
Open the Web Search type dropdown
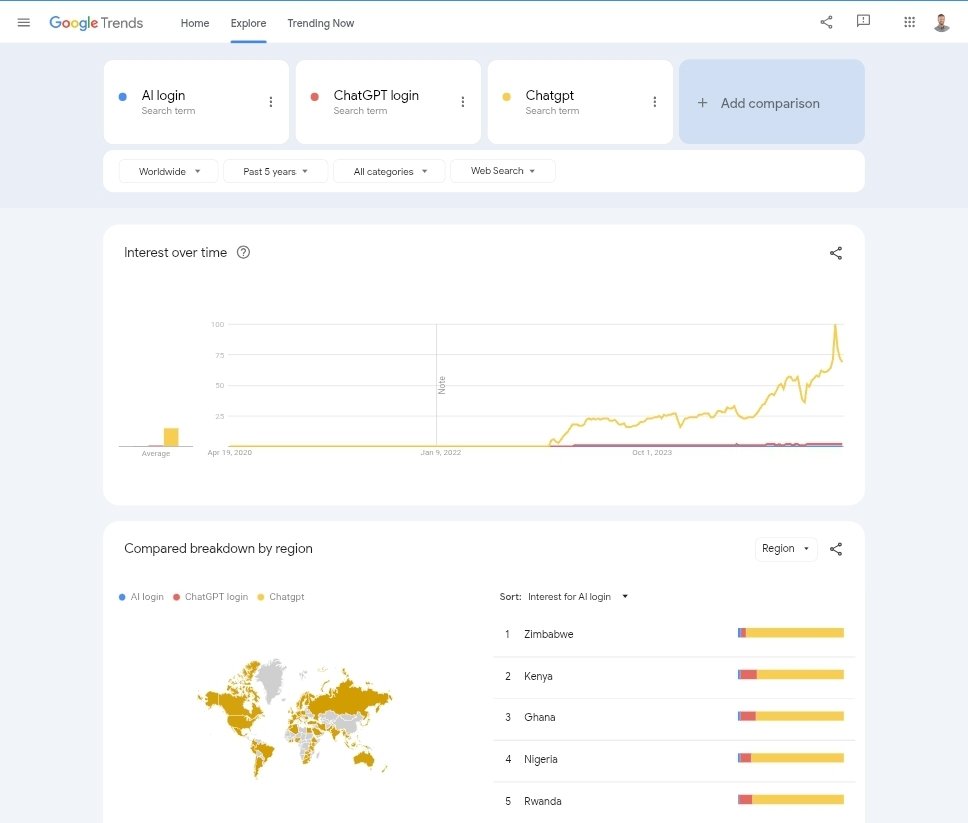(503, 170)
